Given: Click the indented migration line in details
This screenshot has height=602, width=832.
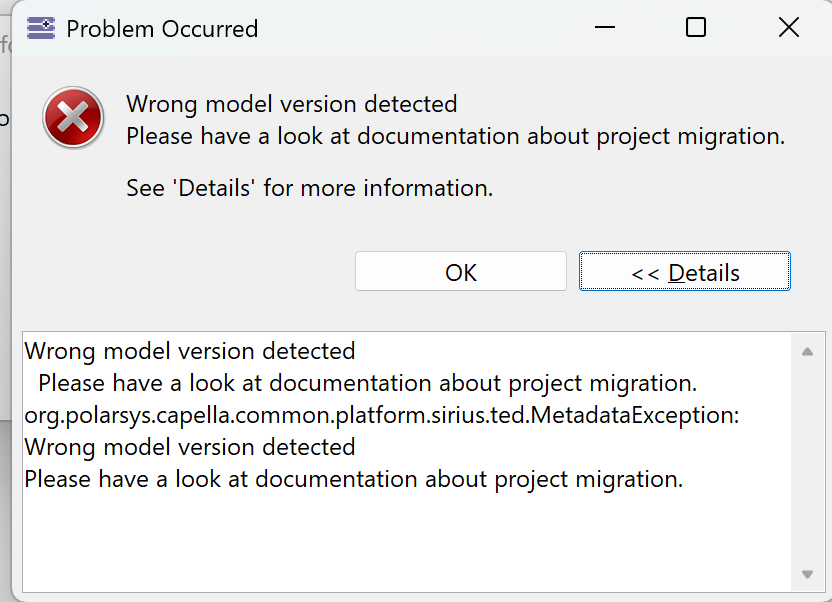Looking at the screenshot, I should pos(367,383).
